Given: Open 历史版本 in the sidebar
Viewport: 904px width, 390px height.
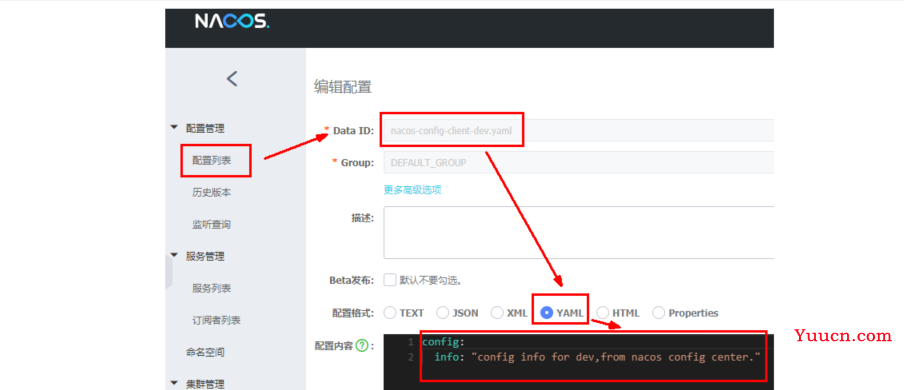Looking at the screenshot, I should pyautogui.click(x=212, y=192).
